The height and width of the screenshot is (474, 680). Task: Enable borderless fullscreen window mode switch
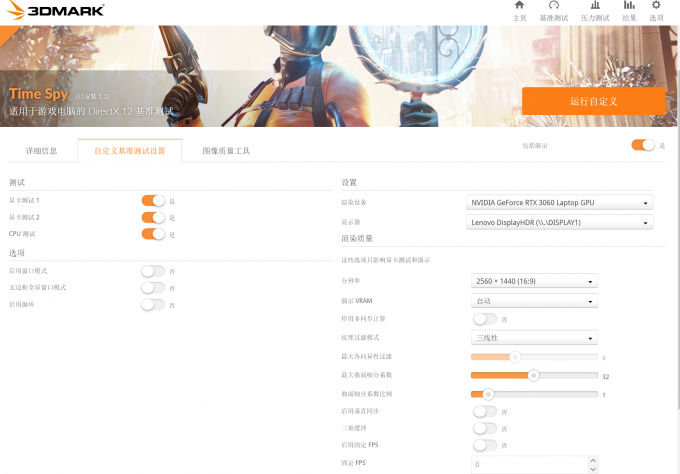[x=153, y=288]
